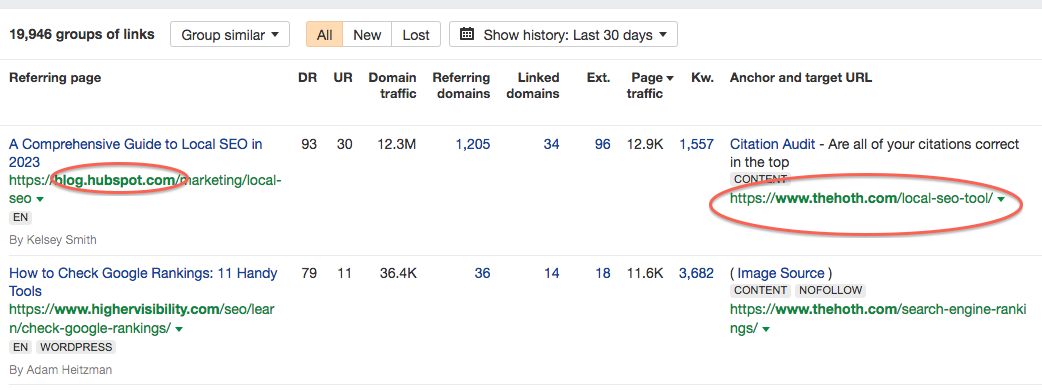This screenshot has height=391, width=1042.
Task: Click the calendar icon in Show history
Action: 467,34
